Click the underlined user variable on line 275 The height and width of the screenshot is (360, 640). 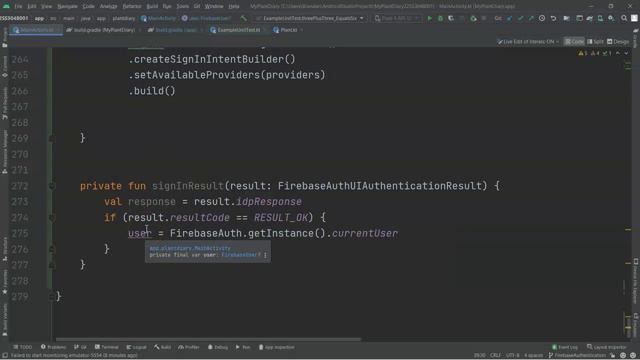tap(140, 233)
